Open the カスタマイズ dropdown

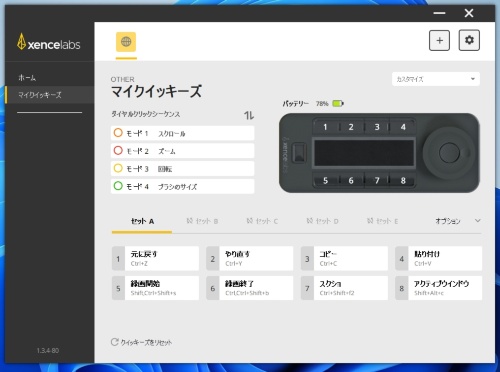pyautogui.click(x=436, y=79)
